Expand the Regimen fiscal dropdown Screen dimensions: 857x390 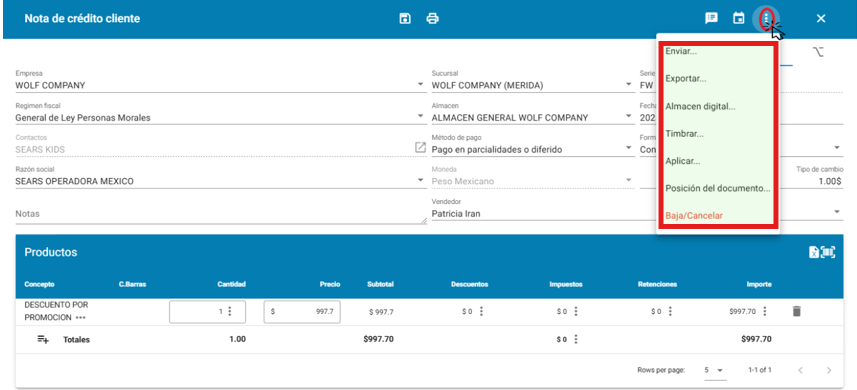pos(420,116)
